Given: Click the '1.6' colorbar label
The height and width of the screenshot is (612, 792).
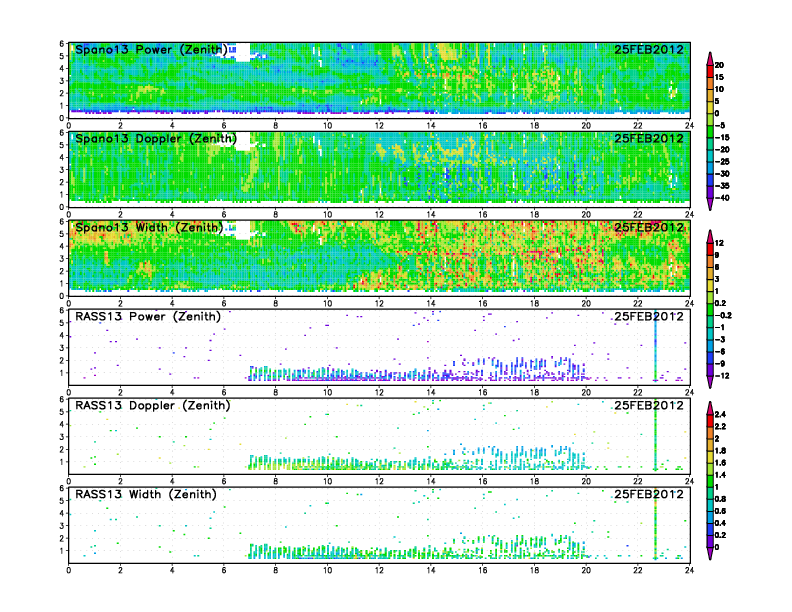Looking at the screenshot, I should pos(720,463).
